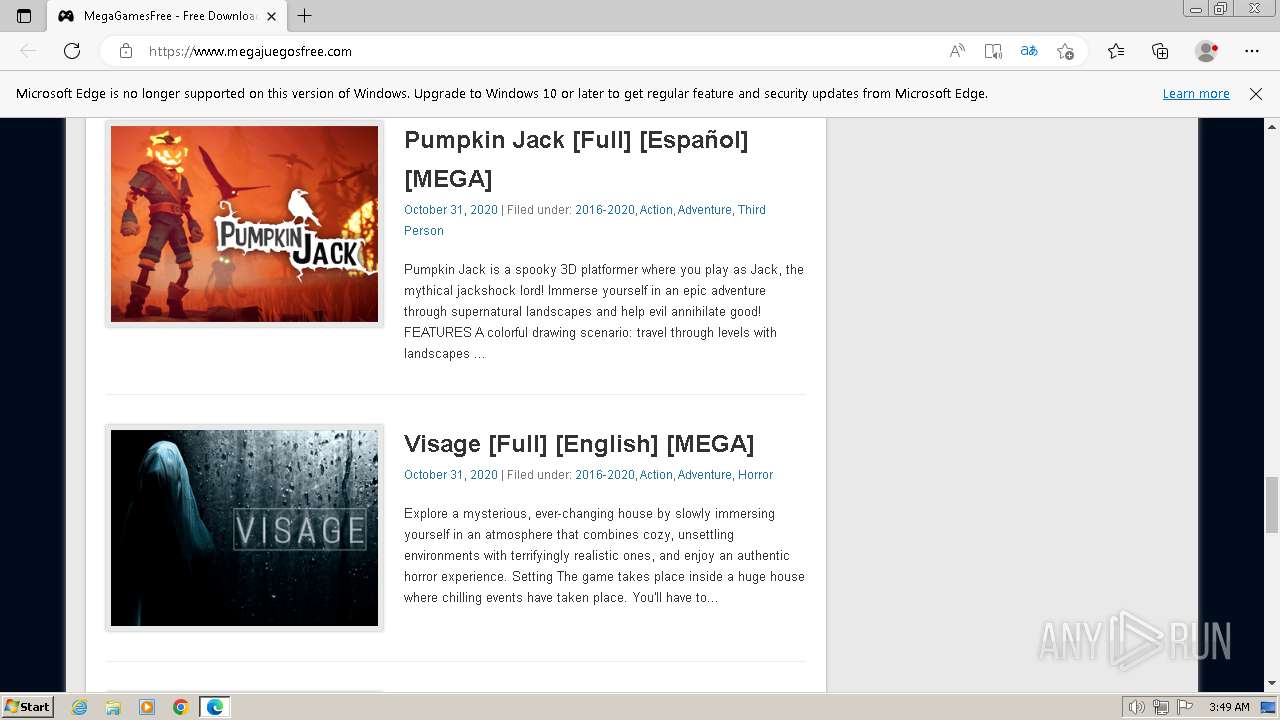The width and height of the screenshot is (1280, 720).
Task: Open a new browser tab
Action: tap(305, 16)
